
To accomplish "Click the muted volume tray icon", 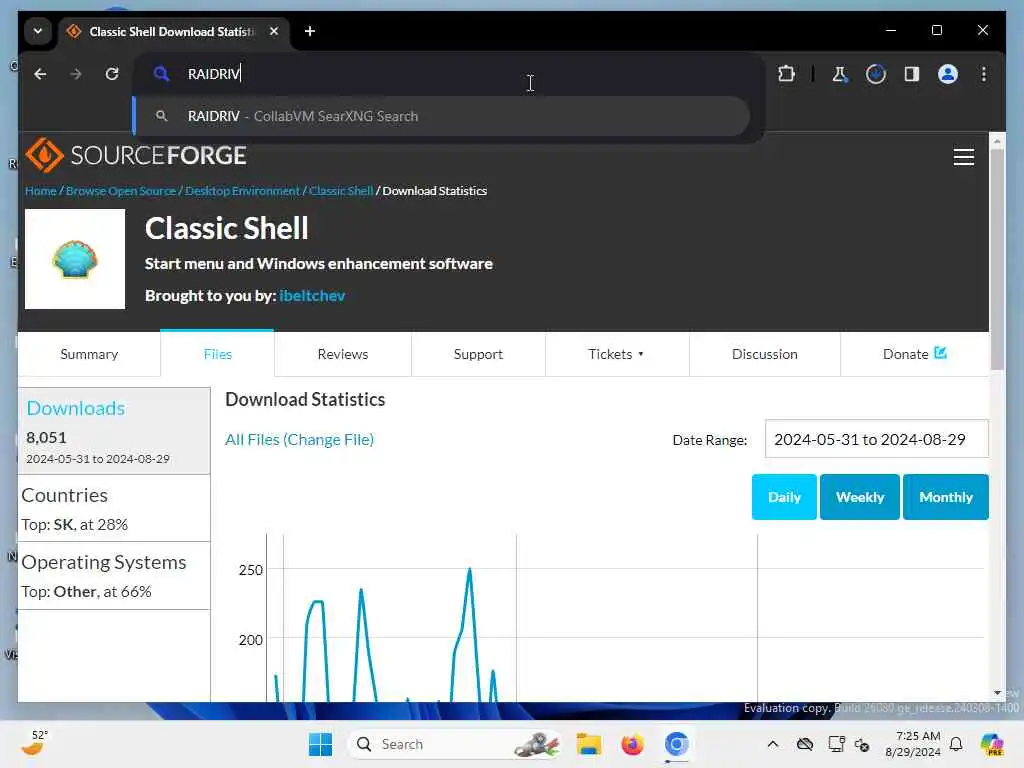I will click(862, 744).
